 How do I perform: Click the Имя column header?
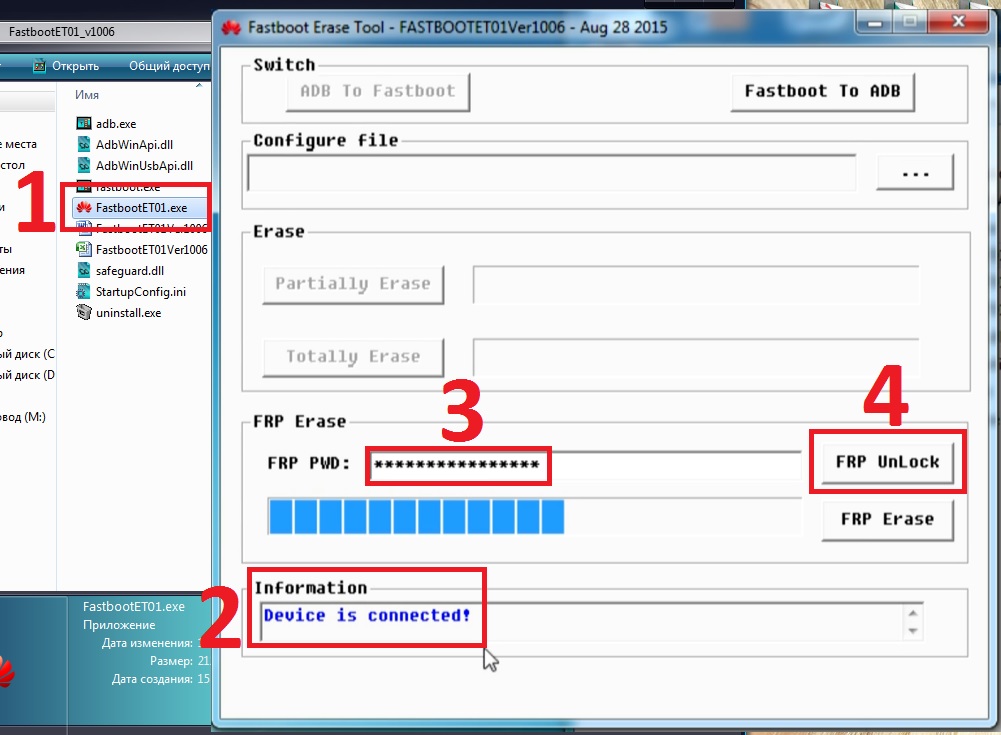tap(87, 95)
